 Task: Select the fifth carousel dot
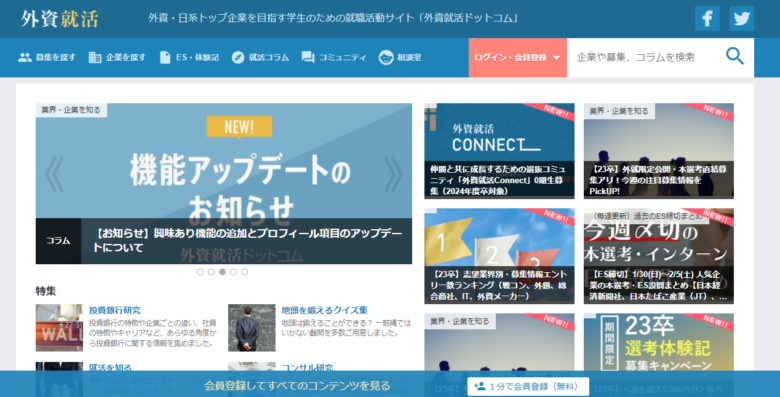[x=244, y=272]
